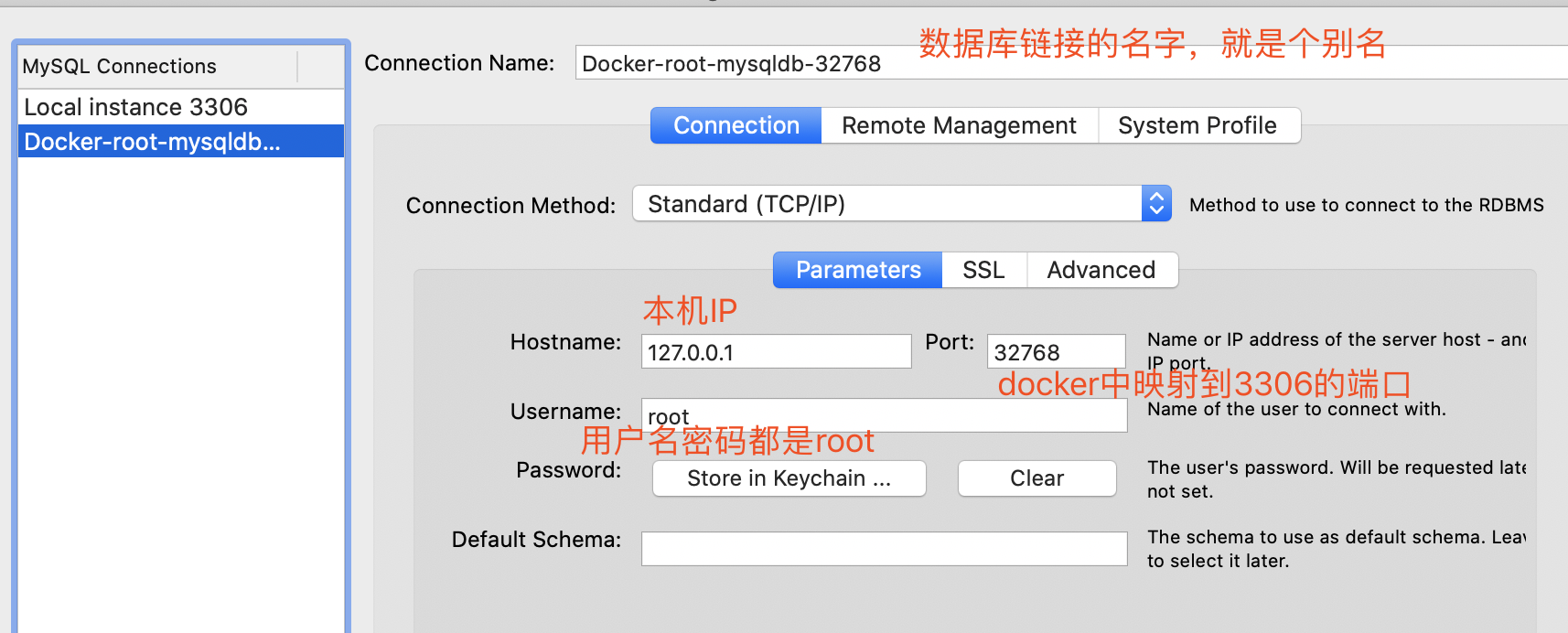
Task: Switch to the SSL settings tab
Action: (x=983, y=270)
